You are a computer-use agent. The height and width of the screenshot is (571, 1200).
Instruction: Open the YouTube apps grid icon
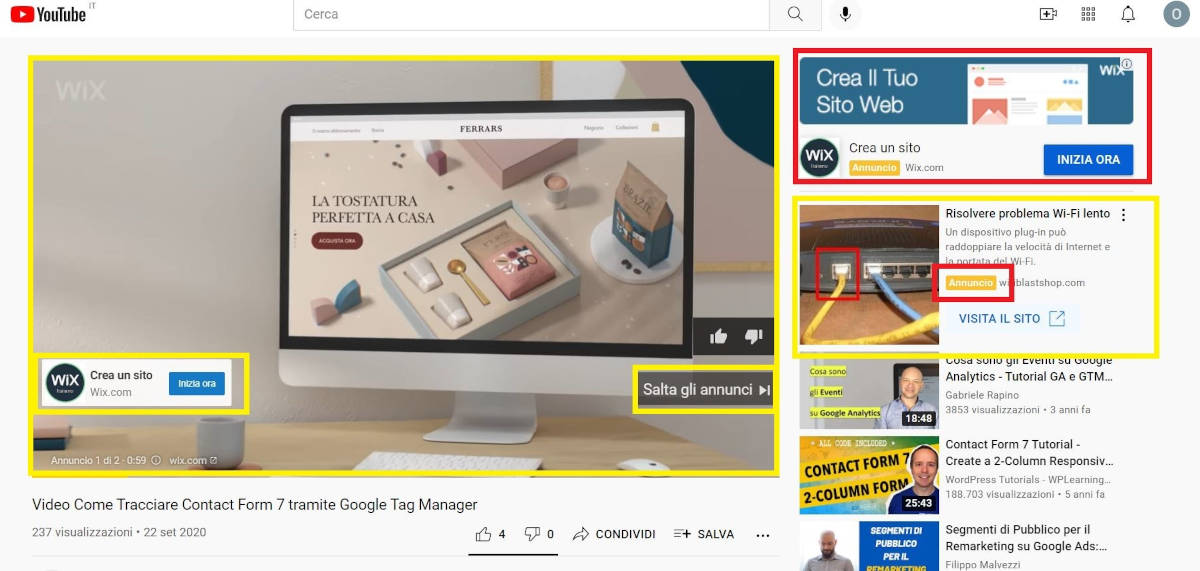1089,14
